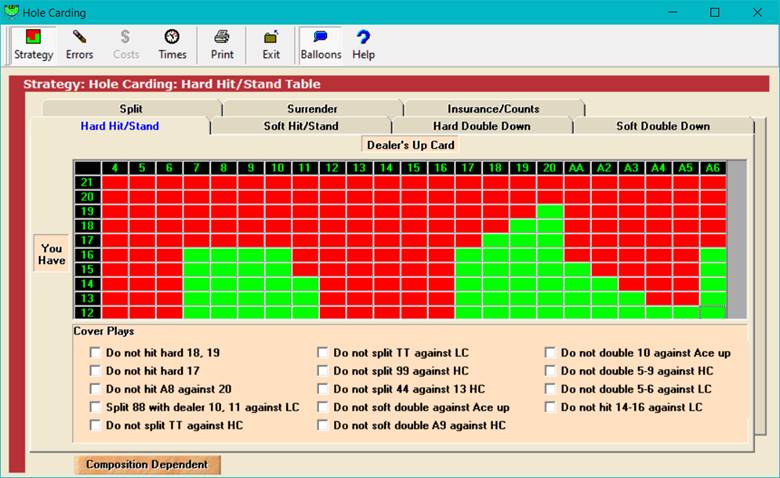This screenshot has height=478, width=780.
Task: Tick 'Do not double 10 against Ace up'
Action: point(550,353)
